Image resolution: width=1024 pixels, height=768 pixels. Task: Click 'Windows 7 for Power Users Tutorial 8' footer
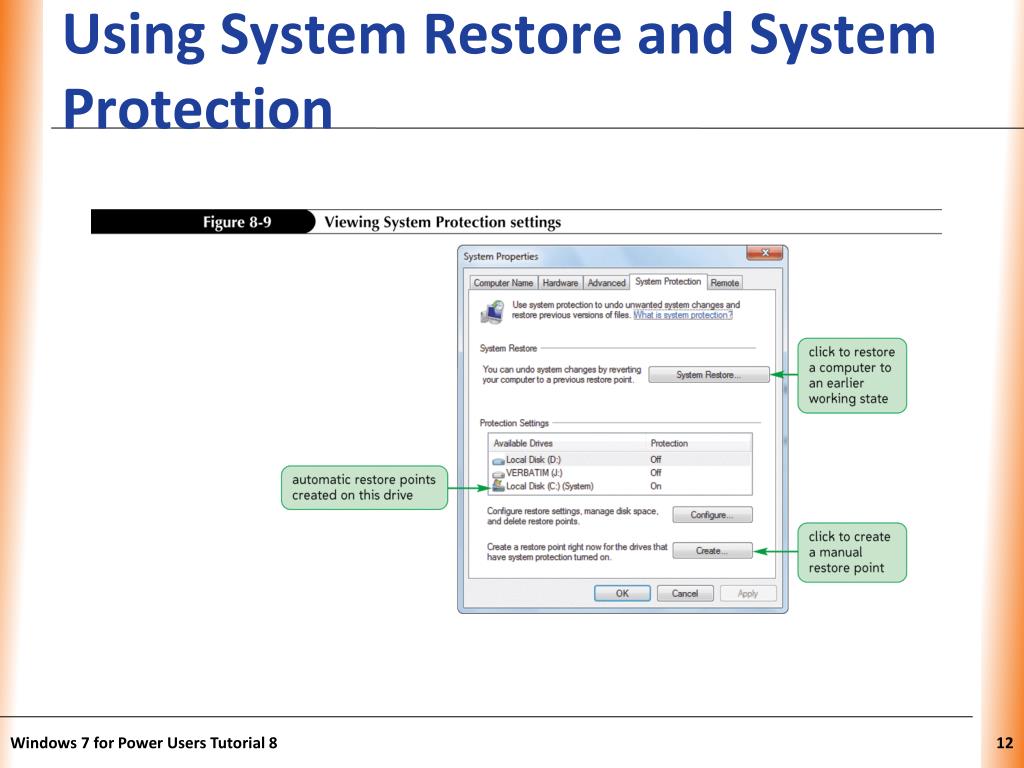144,743
